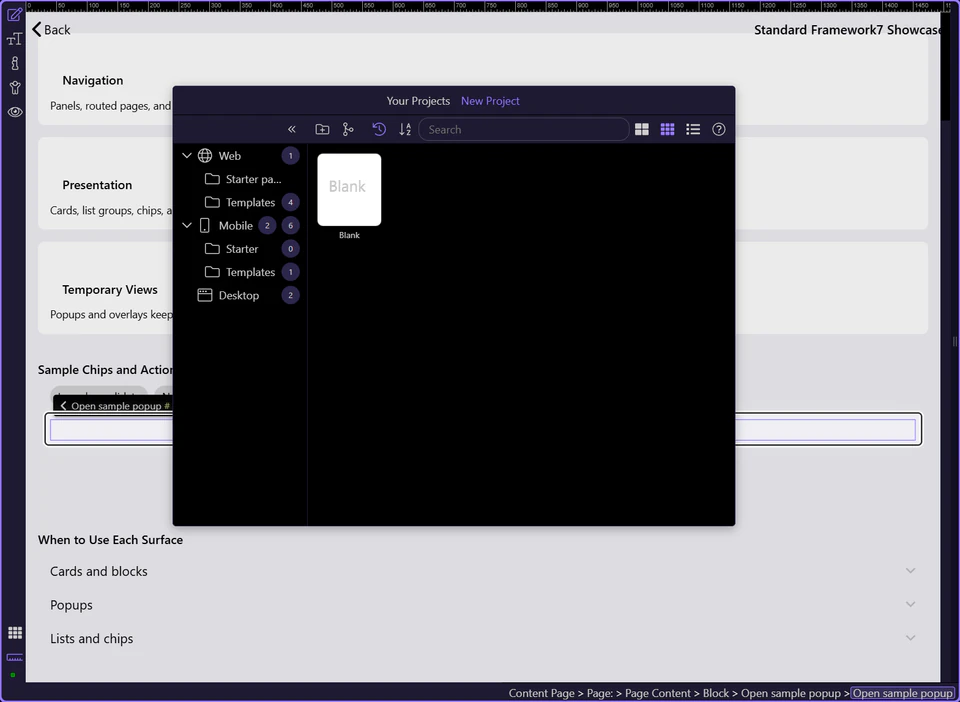Switch to list view icon
The width and height of the screenshot is (960, 702).
coord(693,129)
